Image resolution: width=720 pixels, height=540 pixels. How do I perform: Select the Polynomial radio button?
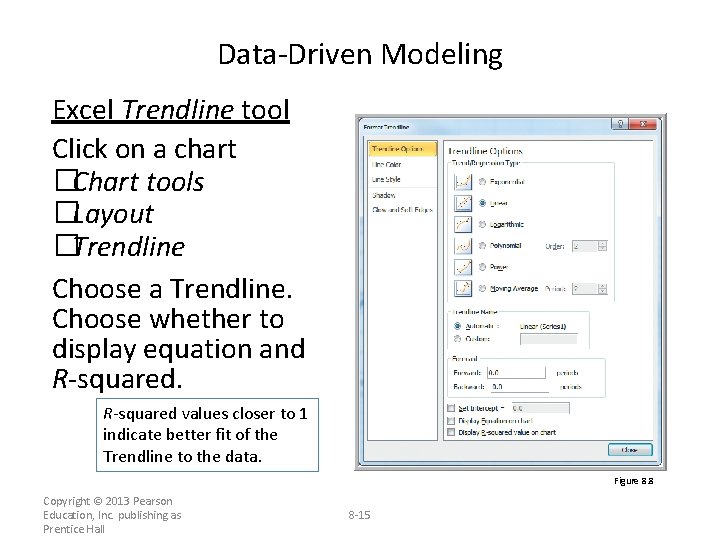click(482, 246)
